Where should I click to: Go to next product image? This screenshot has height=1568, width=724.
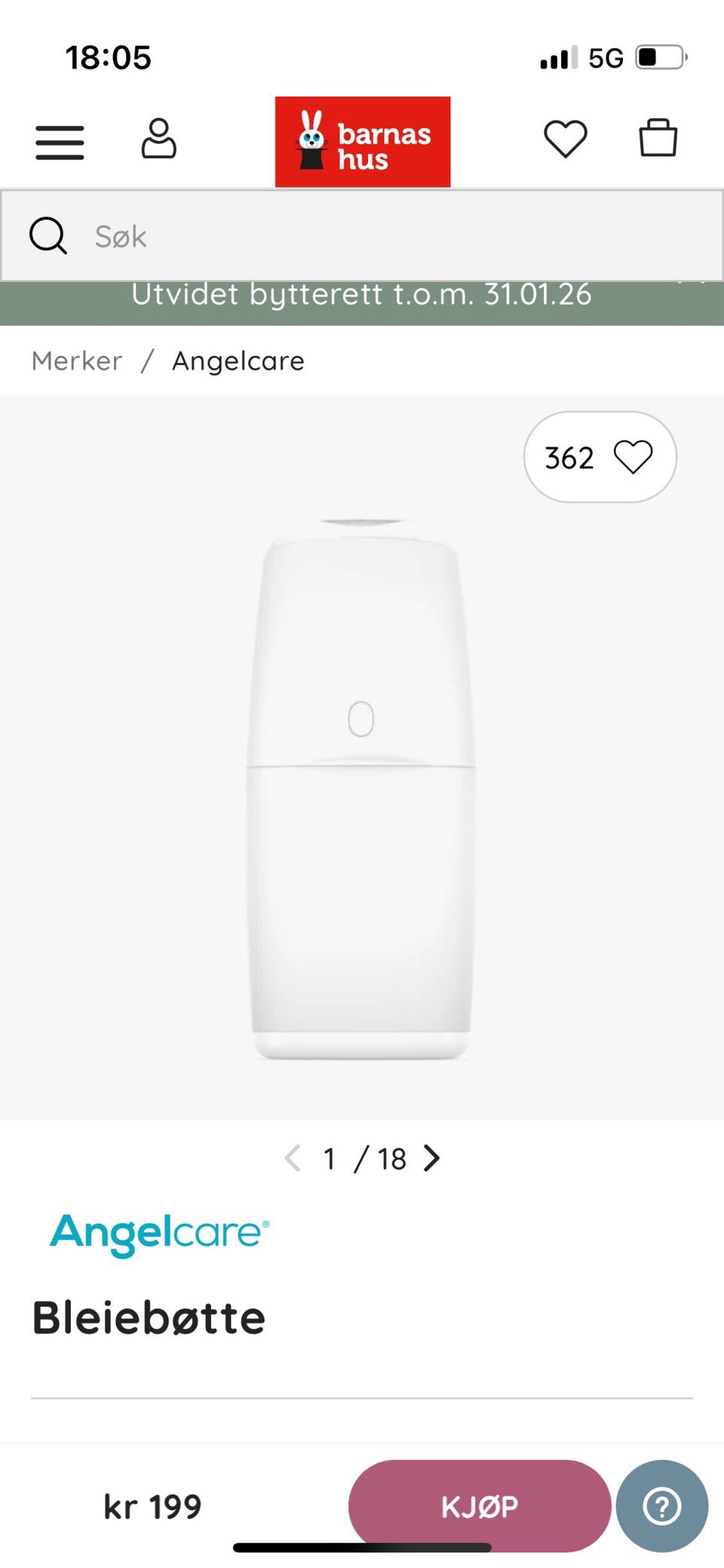[x=431, y=1158]
